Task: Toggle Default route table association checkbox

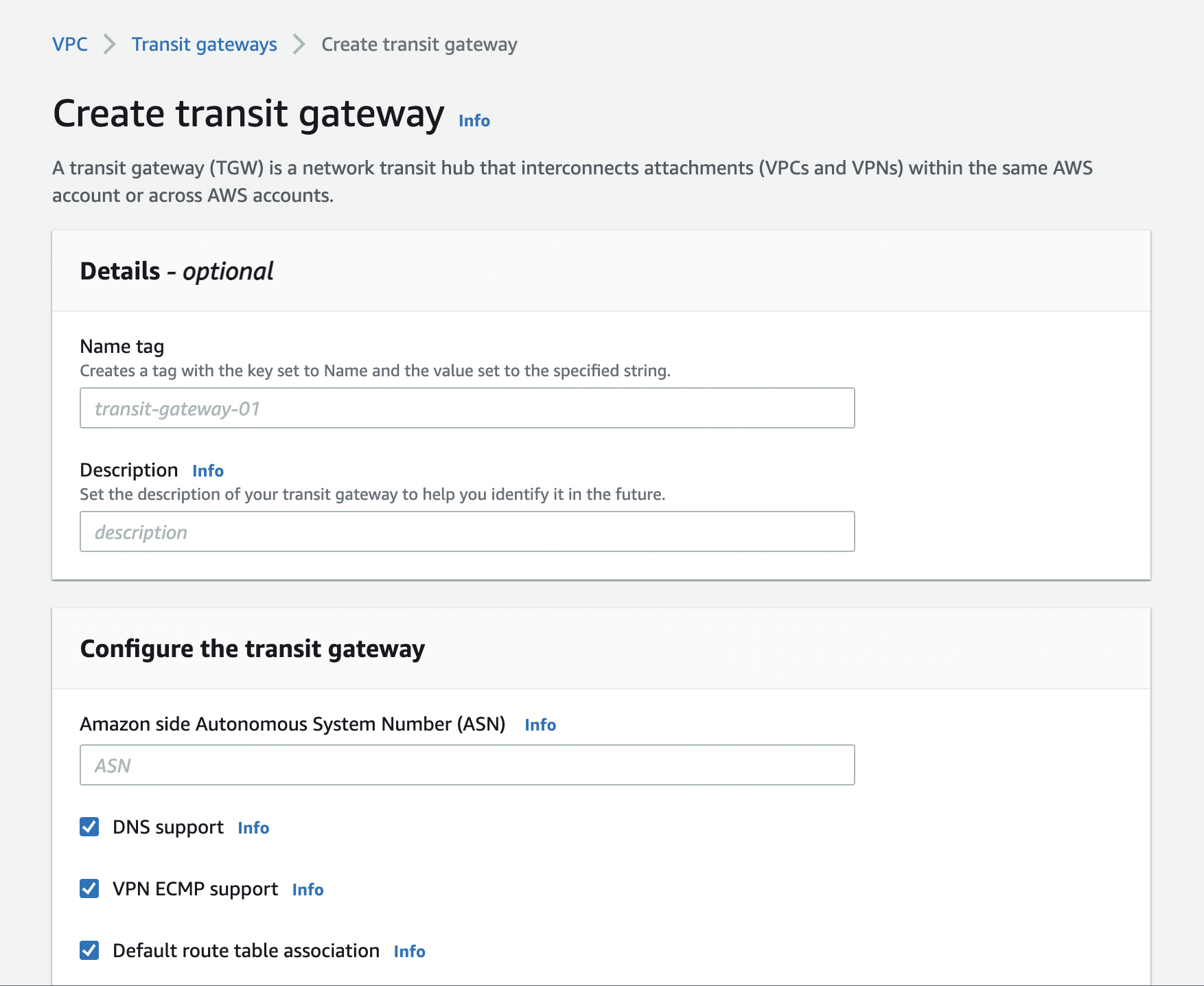Action: 89,951
